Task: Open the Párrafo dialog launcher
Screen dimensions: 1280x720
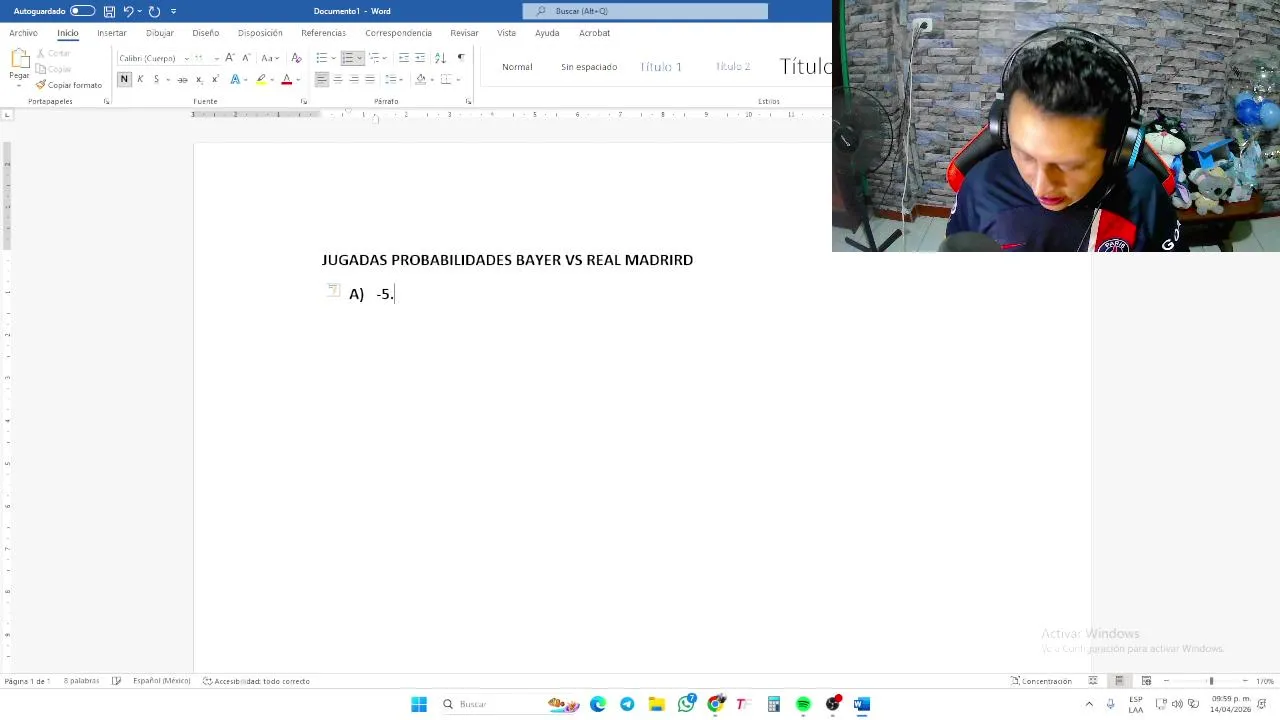Action: point(468,101)
